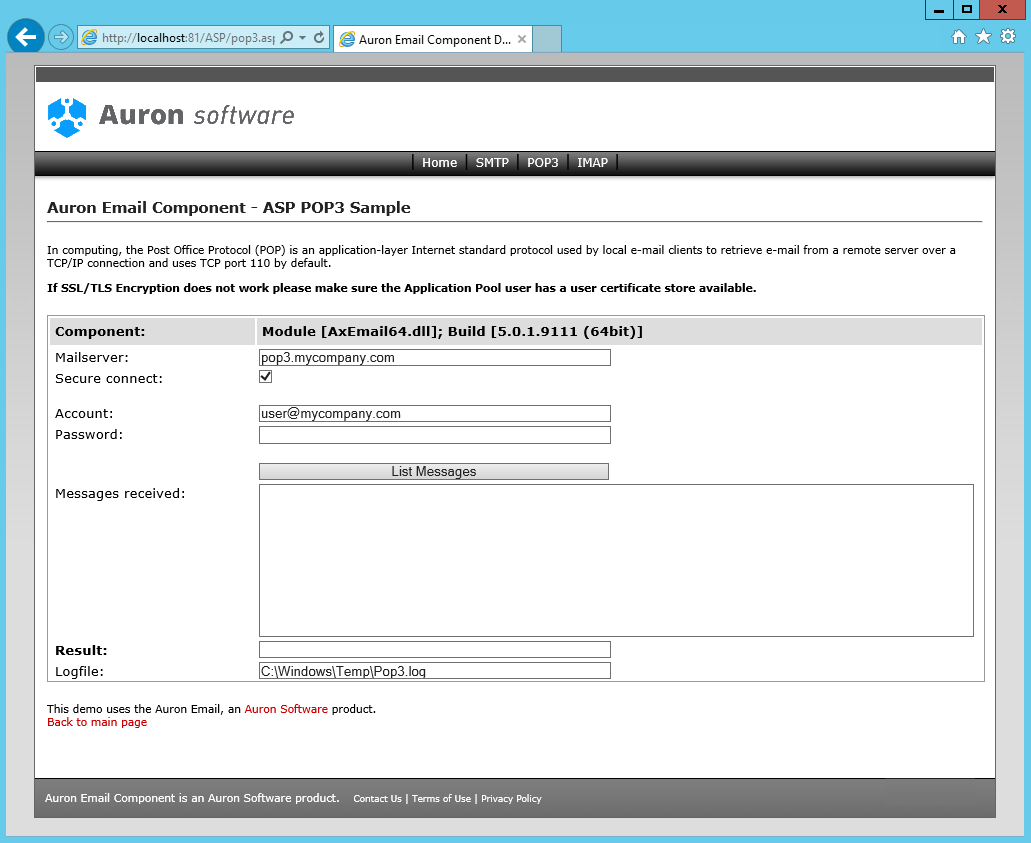Viewport: 1031px width, 843px height.
Task: Focus the Password input field
Action: click(x=434, y=435)
